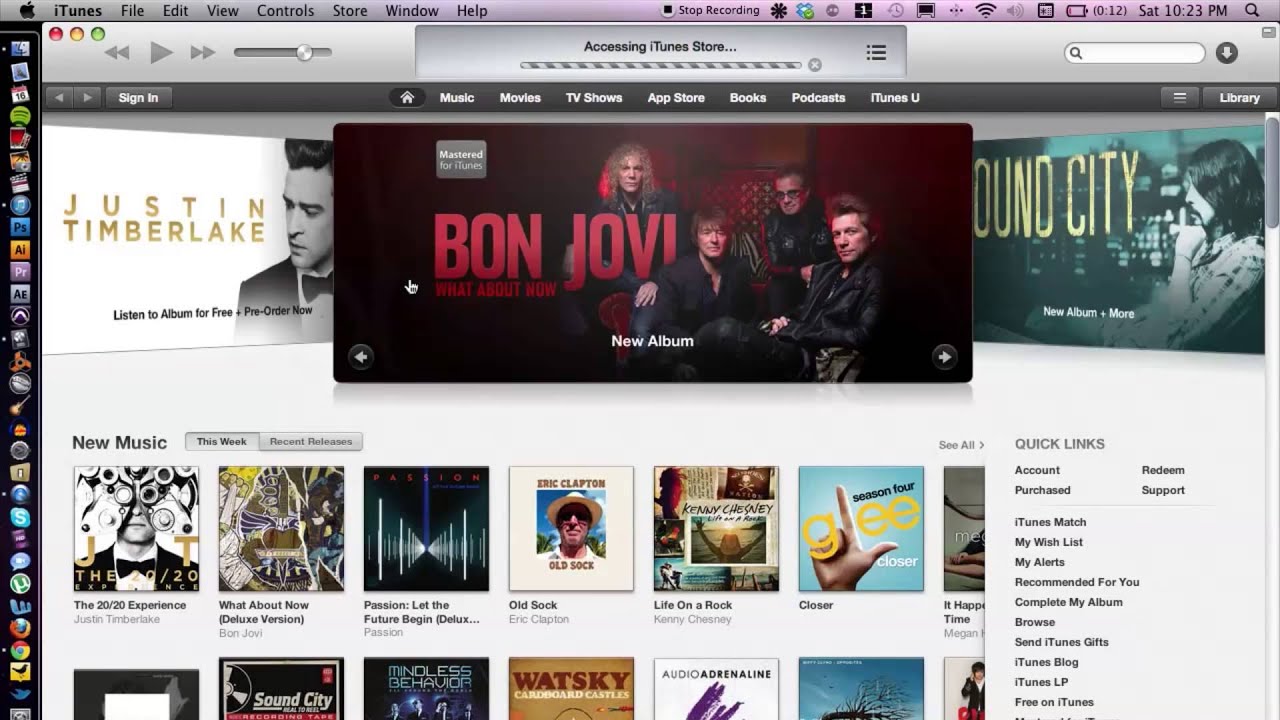Open the Books store tab
Image resolution: width=1280 pixels, height=720 pixels.
click(748, 97)
